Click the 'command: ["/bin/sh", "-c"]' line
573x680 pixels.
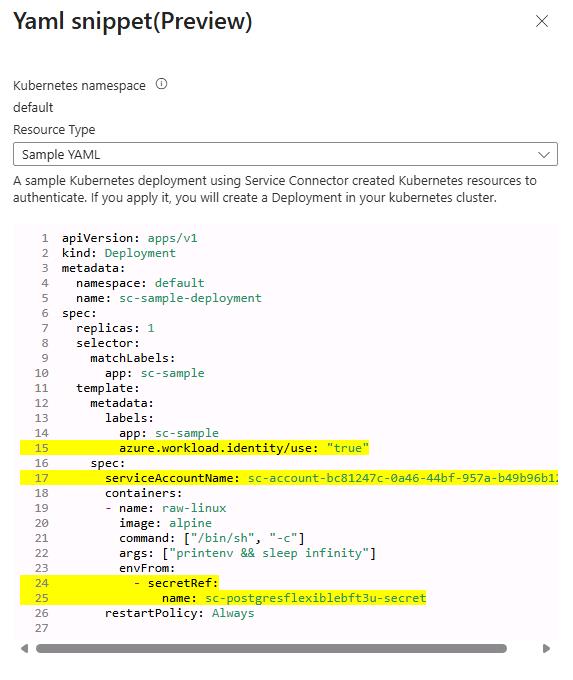tap(212, 538)
